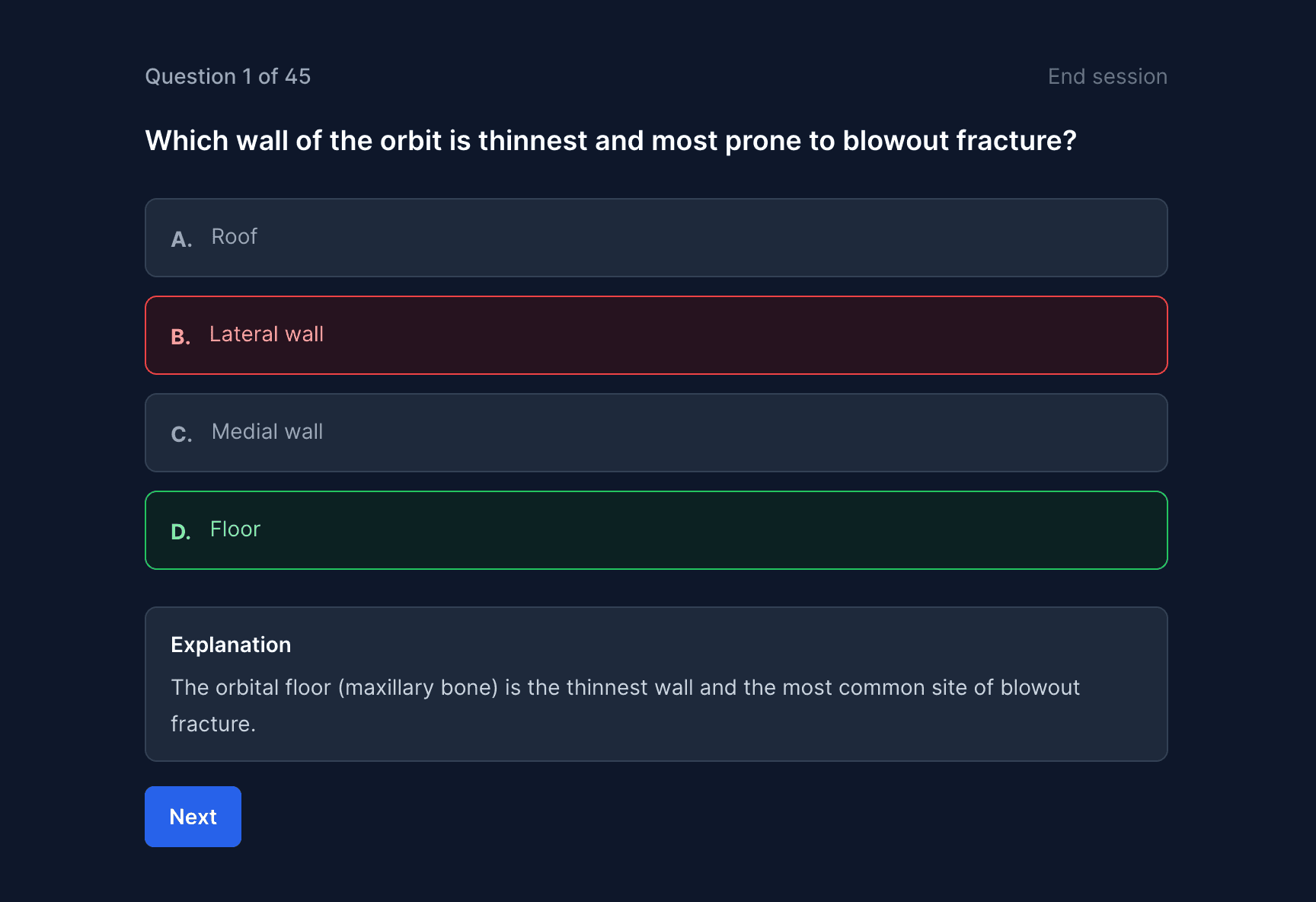Click the word Floor in option D

pos(235,529)
